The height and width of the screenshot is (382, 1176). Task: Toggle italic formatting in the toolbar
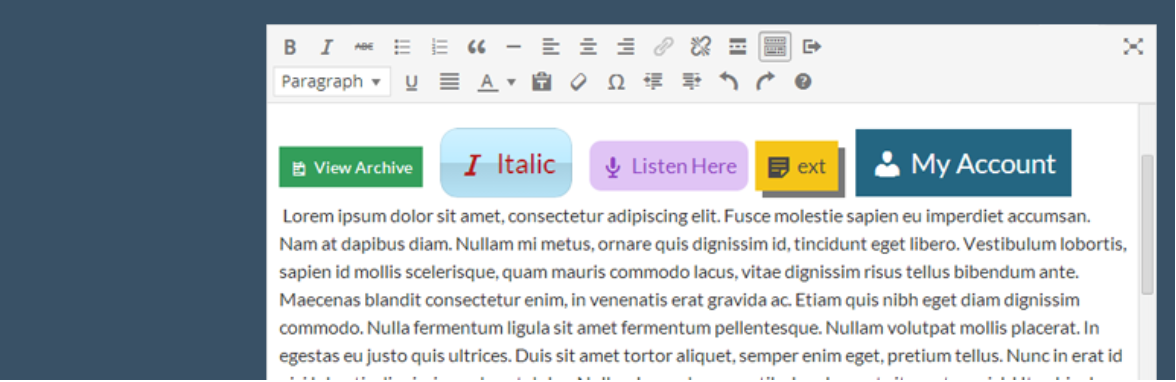tap(326, 47)
